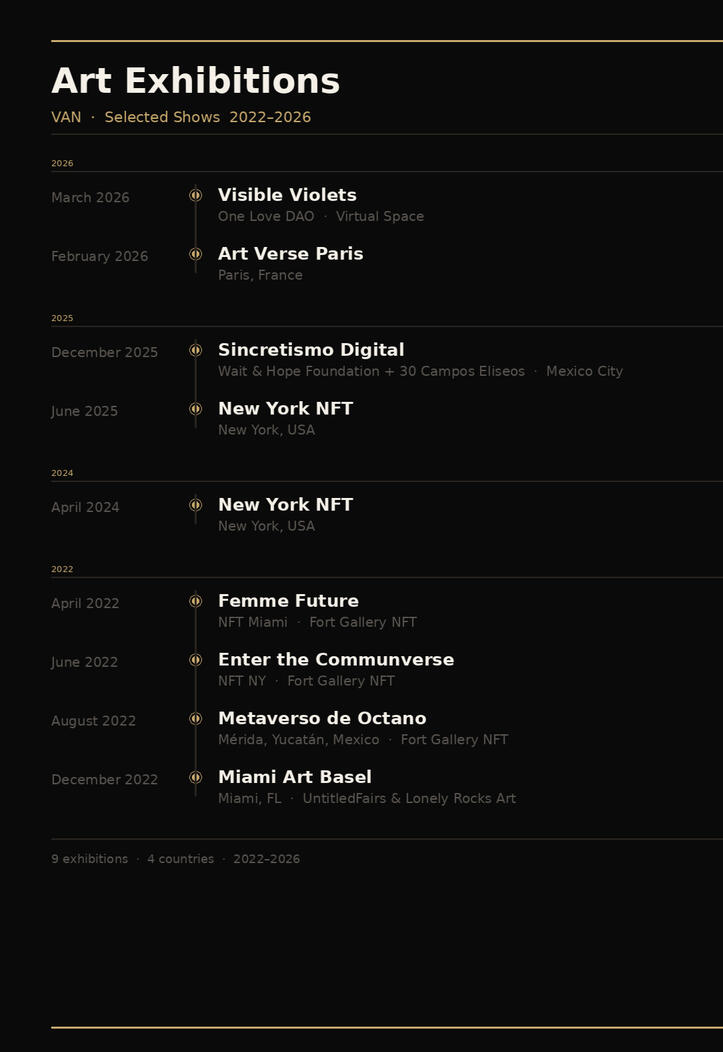Click the marker icon next to June 2025
This screenshot has width=723, height=1052.
point(195,409)
